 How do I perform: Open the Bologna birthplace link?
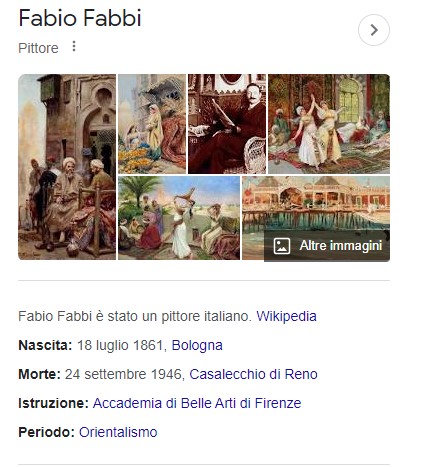tap(197, 345)
